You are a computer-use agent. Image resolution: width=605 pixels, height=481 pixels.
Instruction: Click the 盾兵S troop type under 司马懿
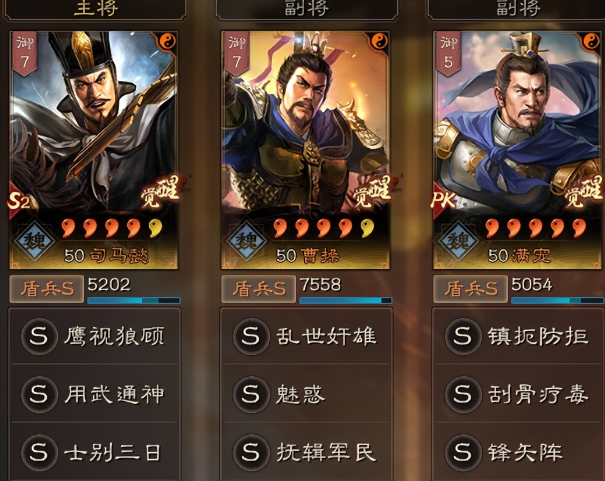pyautogui.click(x=47, y=289)
